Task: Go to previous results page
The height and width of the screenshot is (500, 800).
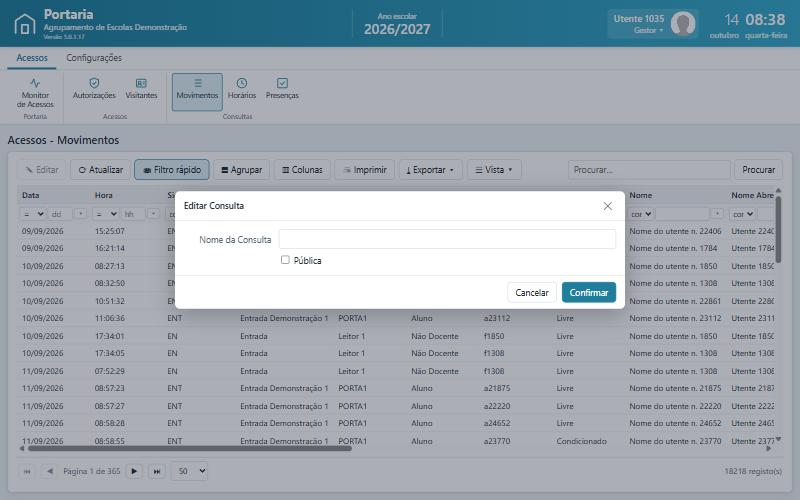Action: click(x=49, y=471)
